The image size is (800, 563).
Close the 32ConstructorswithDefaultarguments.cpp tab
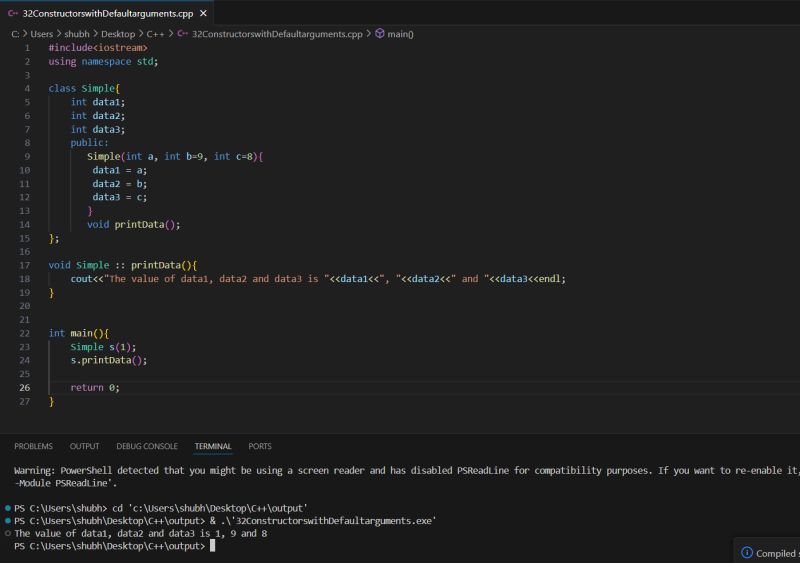tap(203, 13)
